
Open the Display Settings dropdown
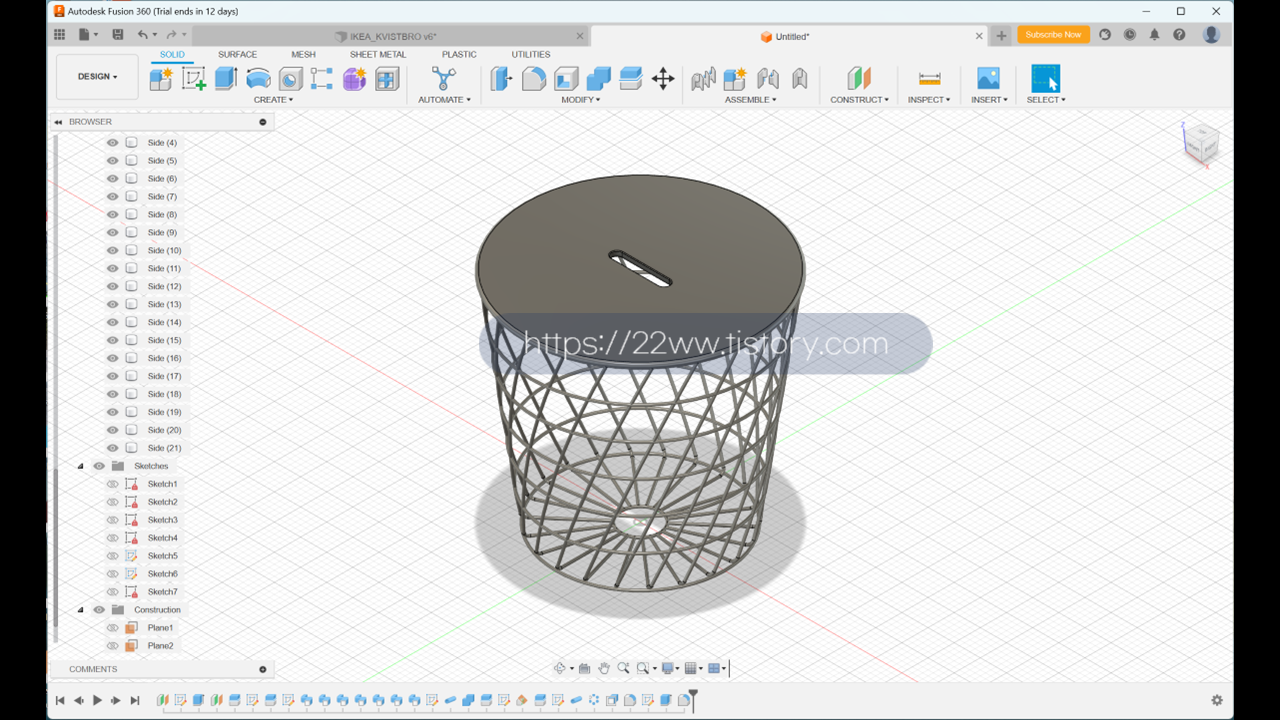(x=671, y=668)
